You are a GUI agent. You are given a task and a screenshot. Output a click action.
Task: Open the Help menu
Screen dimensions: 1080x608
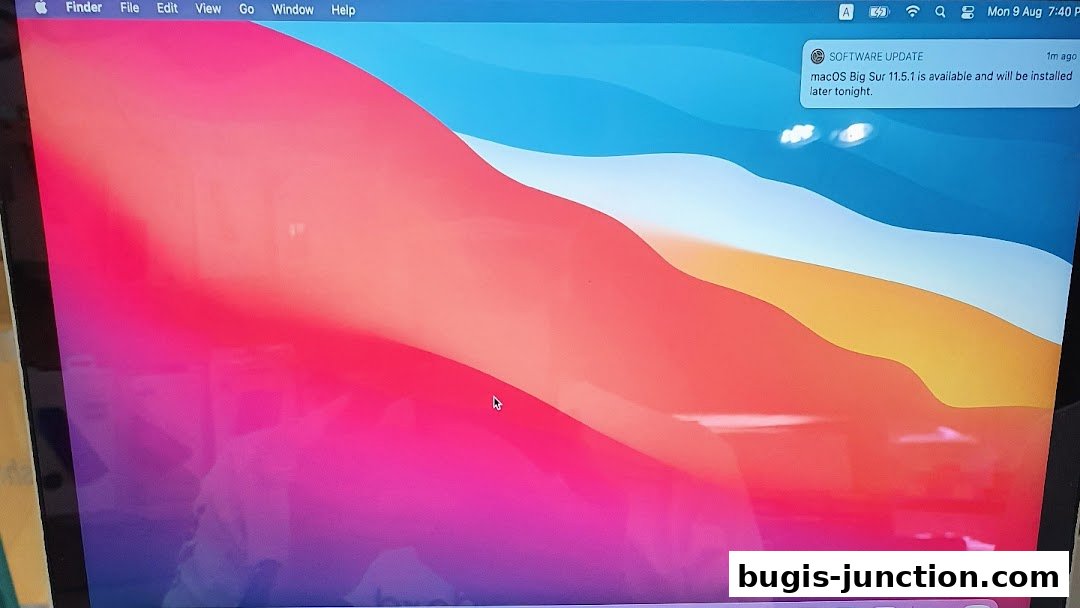[343, 10]
